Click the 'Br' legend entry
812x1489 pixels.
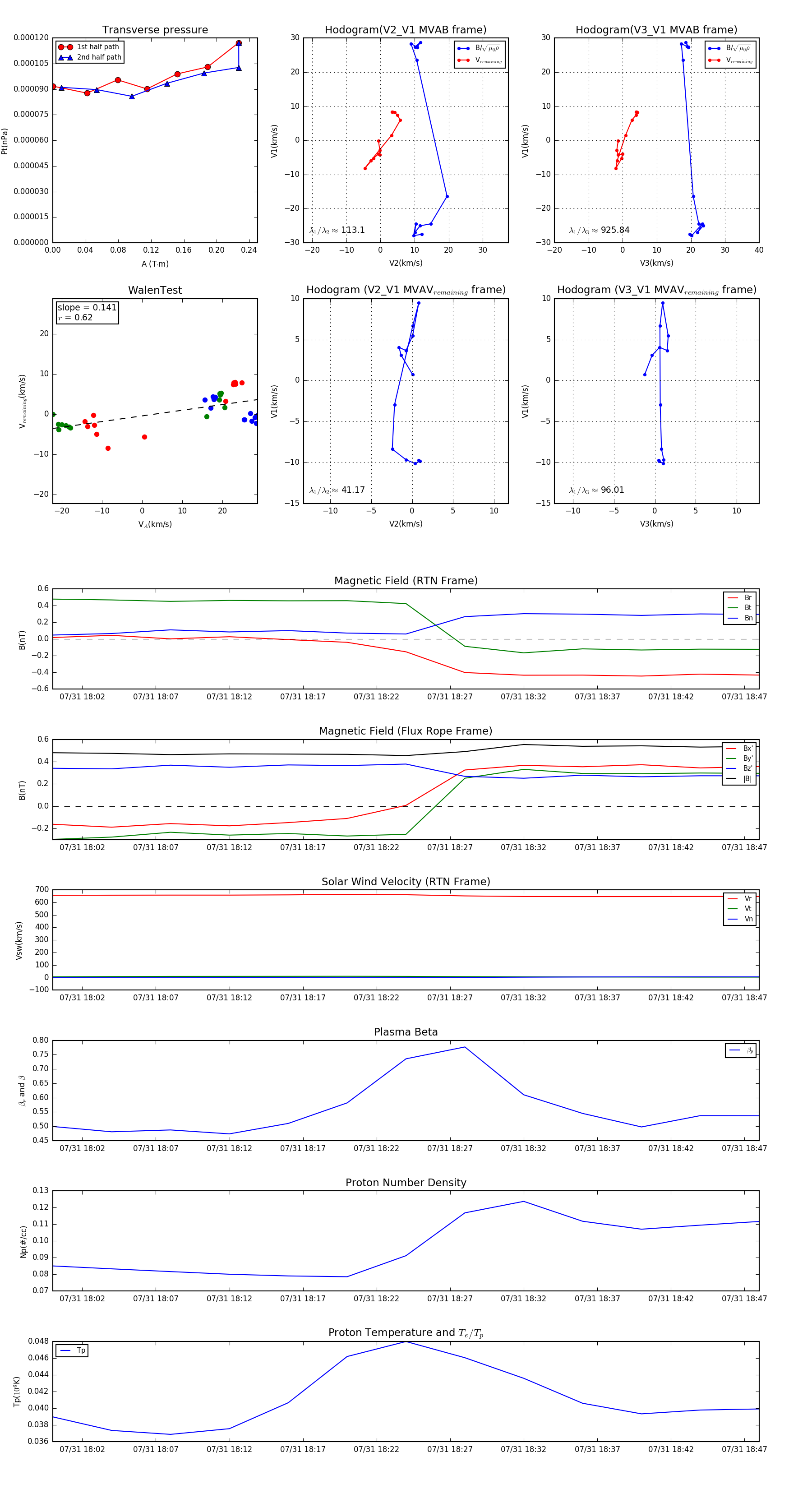pos(740,598)
